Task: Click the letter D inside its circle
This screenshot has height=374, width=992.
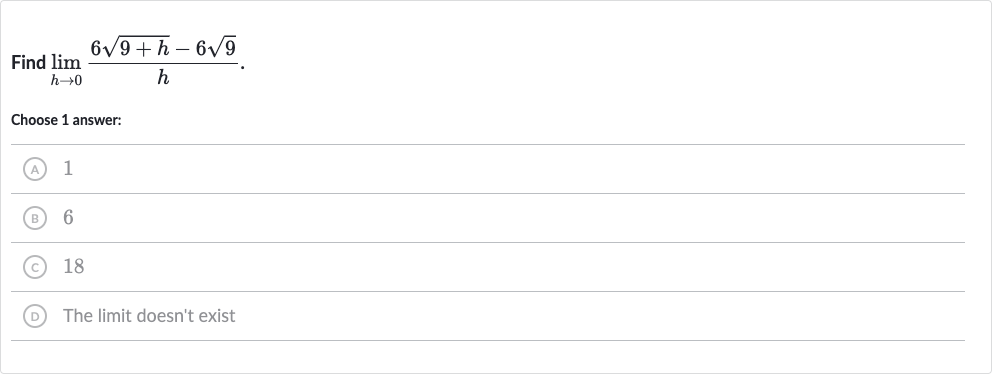Action: (x=35, y=316)
